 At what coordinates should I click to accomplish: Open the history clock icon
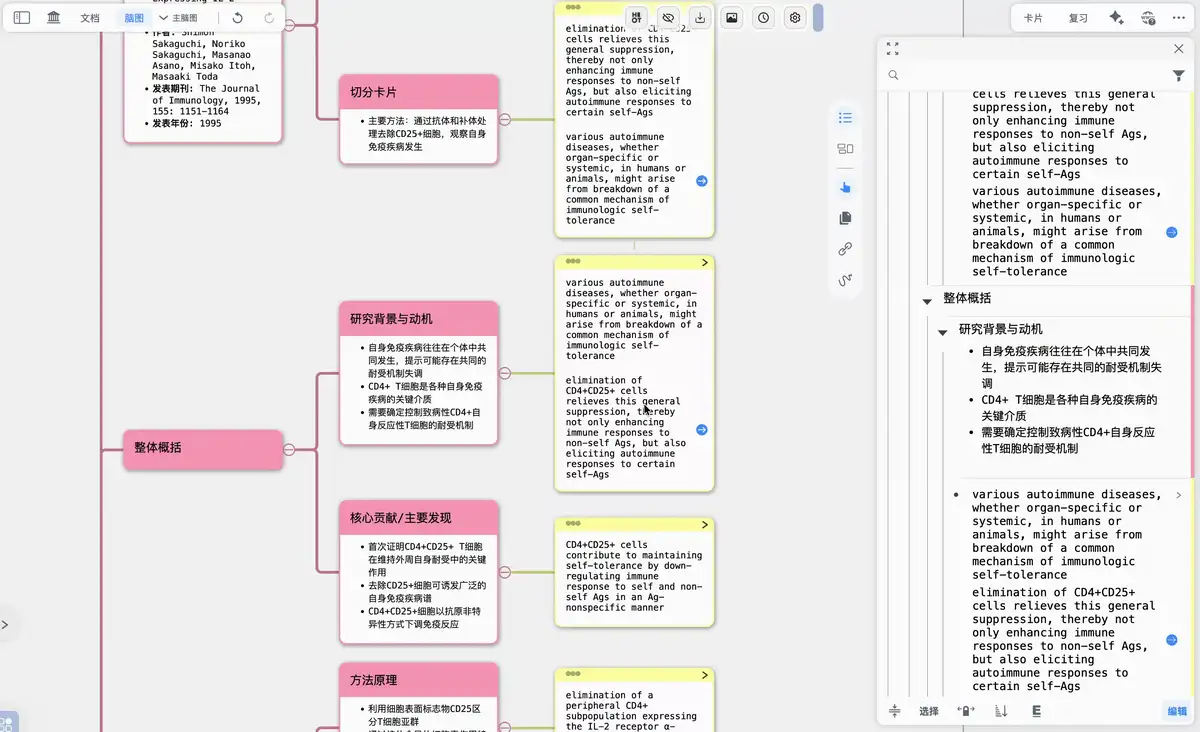pyautogui.click(x=764, y=17)
